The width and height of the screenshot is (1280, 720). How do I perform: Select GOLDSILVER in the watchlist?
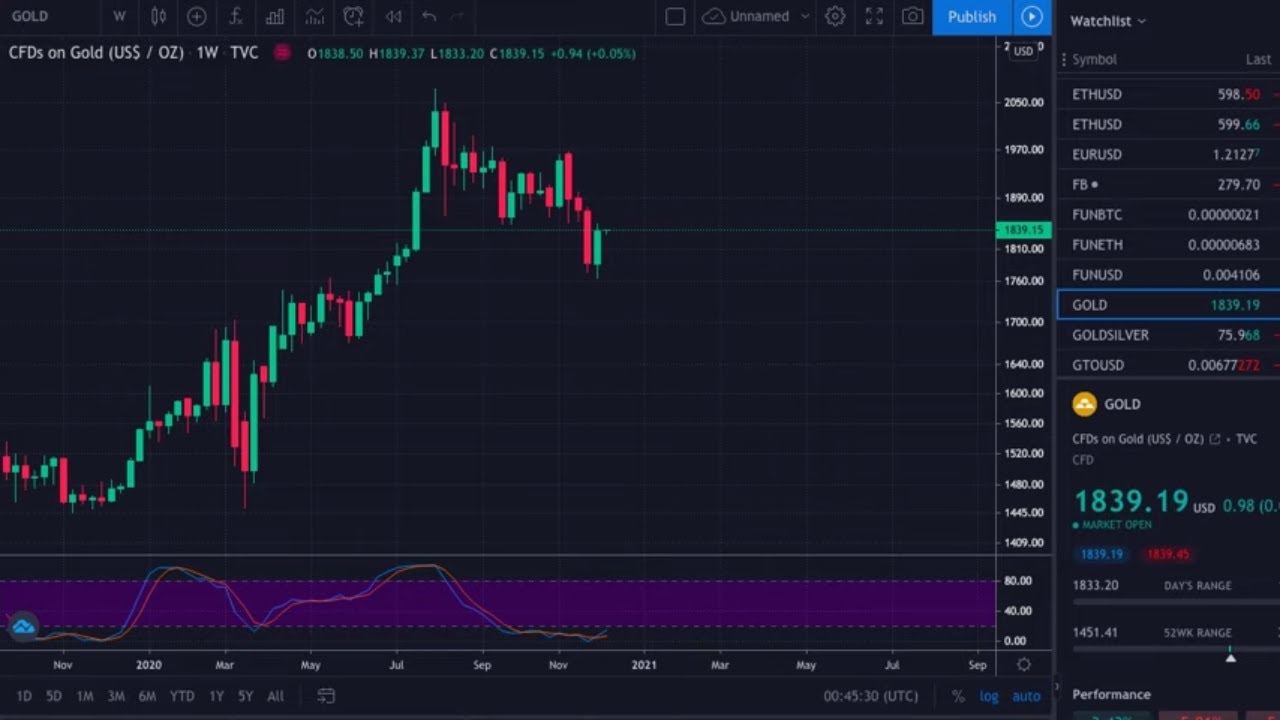tap(1168, 335)
